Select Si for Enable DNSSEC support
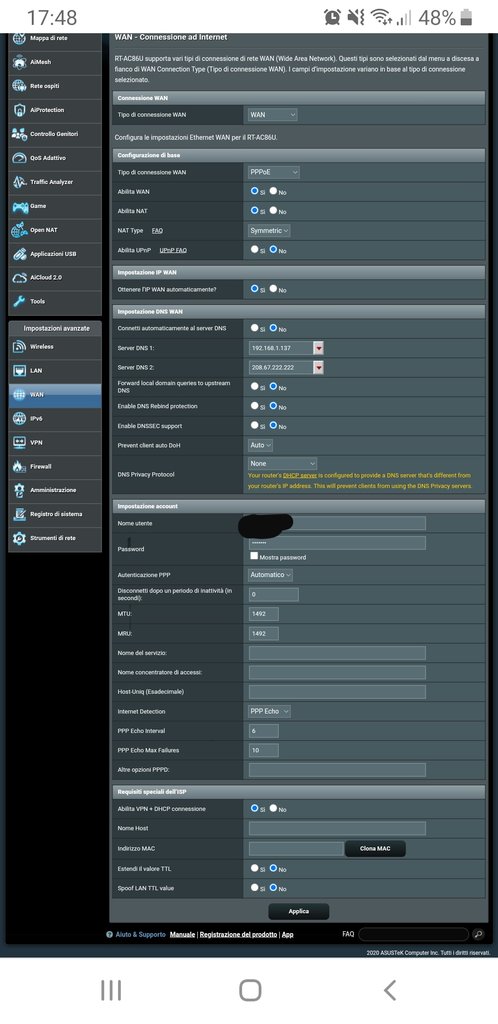The height and width of the screenshot is (1024, 498). point(255,426)
